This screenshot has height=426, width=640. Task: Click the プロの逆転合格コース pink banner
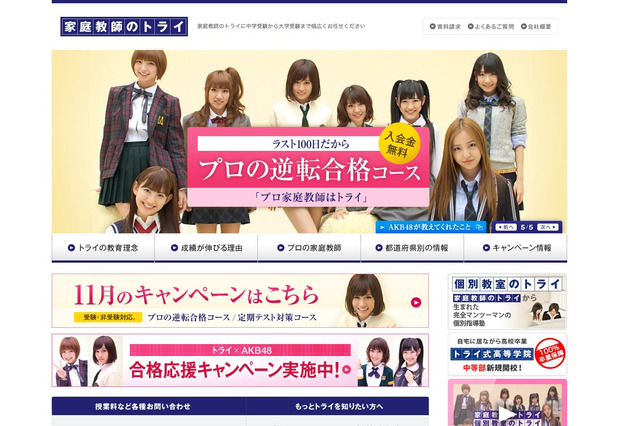[308, 167]
